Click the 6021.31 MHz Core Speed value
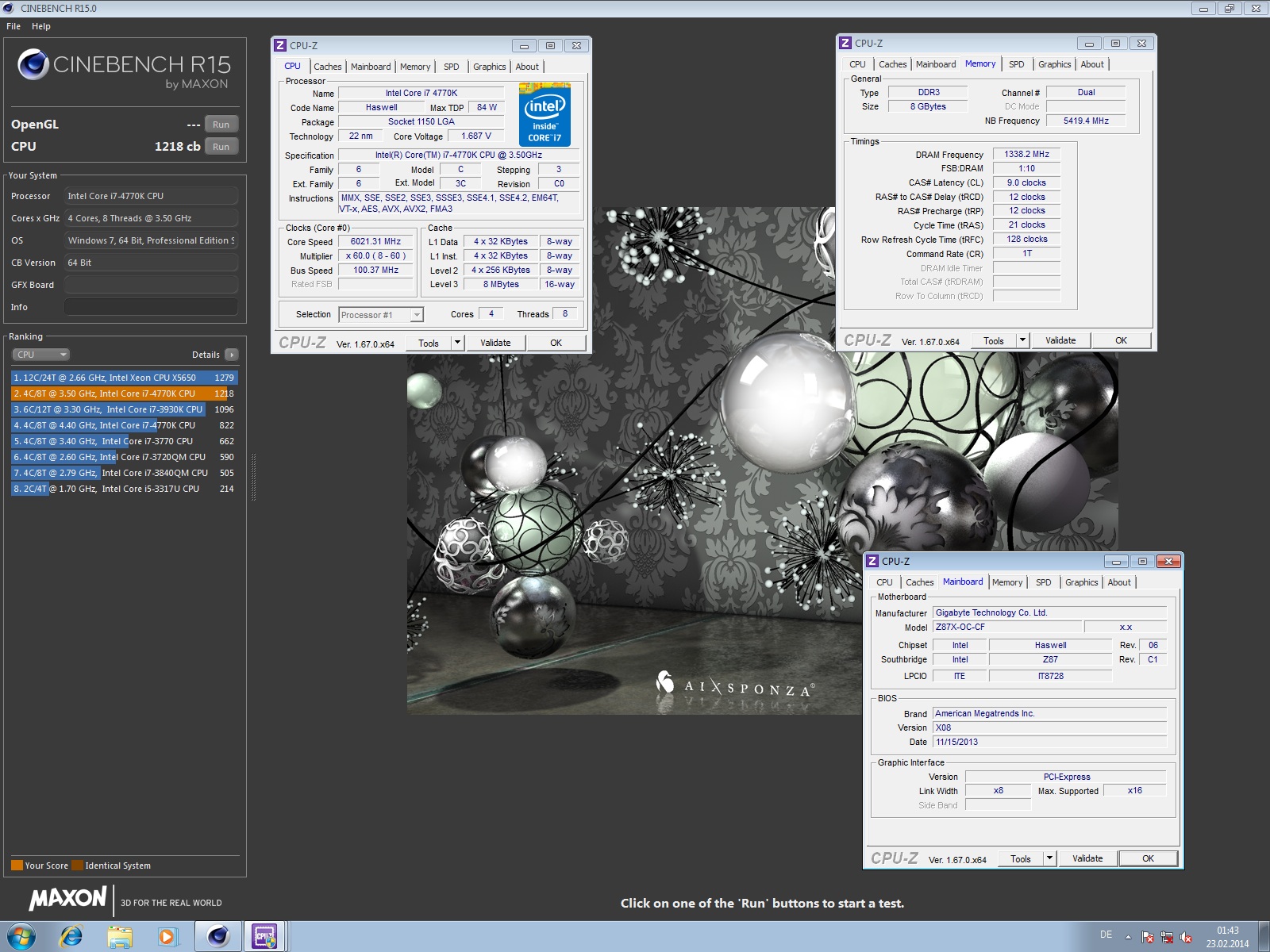The width and height of the screenshot is (1270, 952). [375, 241]
